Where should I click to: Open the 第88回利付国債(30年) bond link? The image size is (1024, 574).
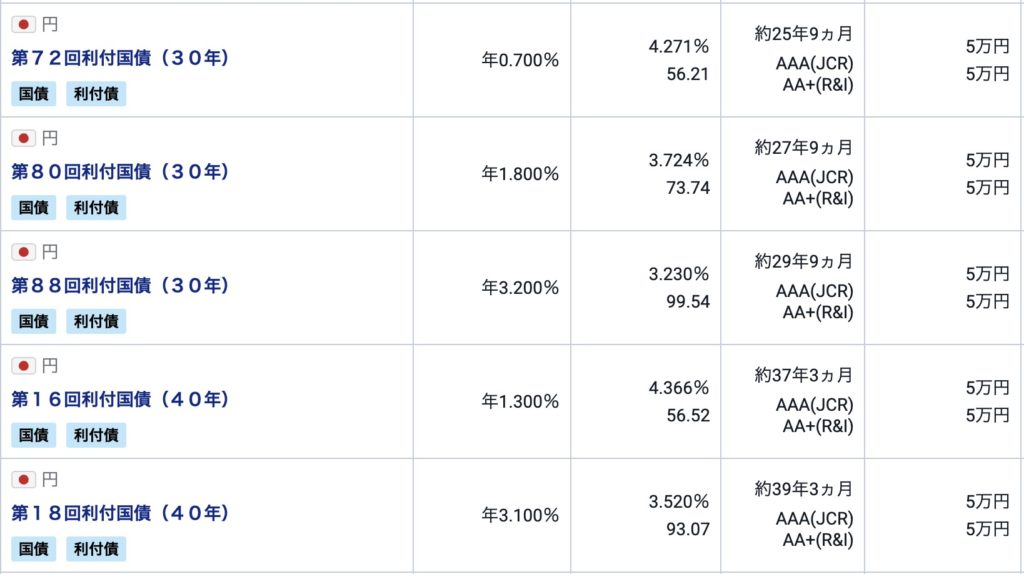121,287
